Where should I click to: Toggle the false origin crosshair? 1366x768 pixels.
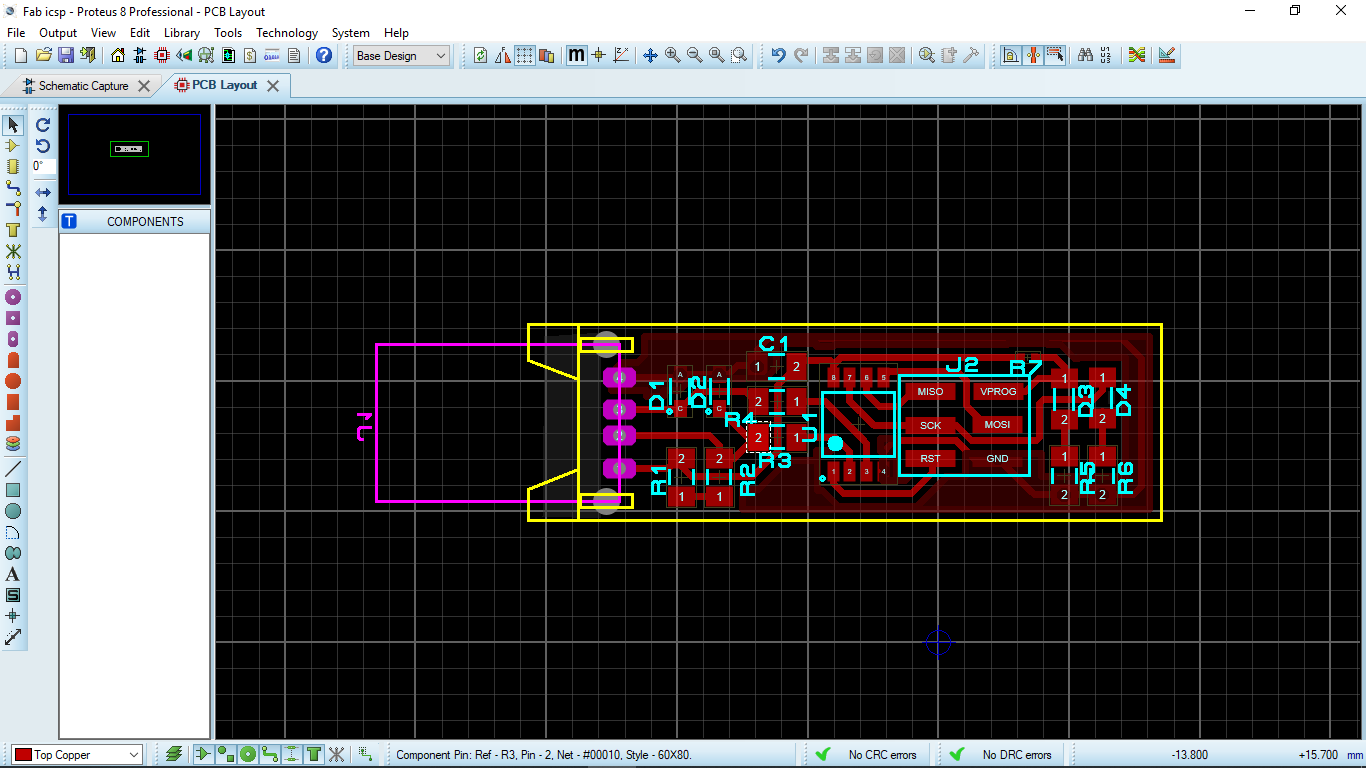click(599, 56)
